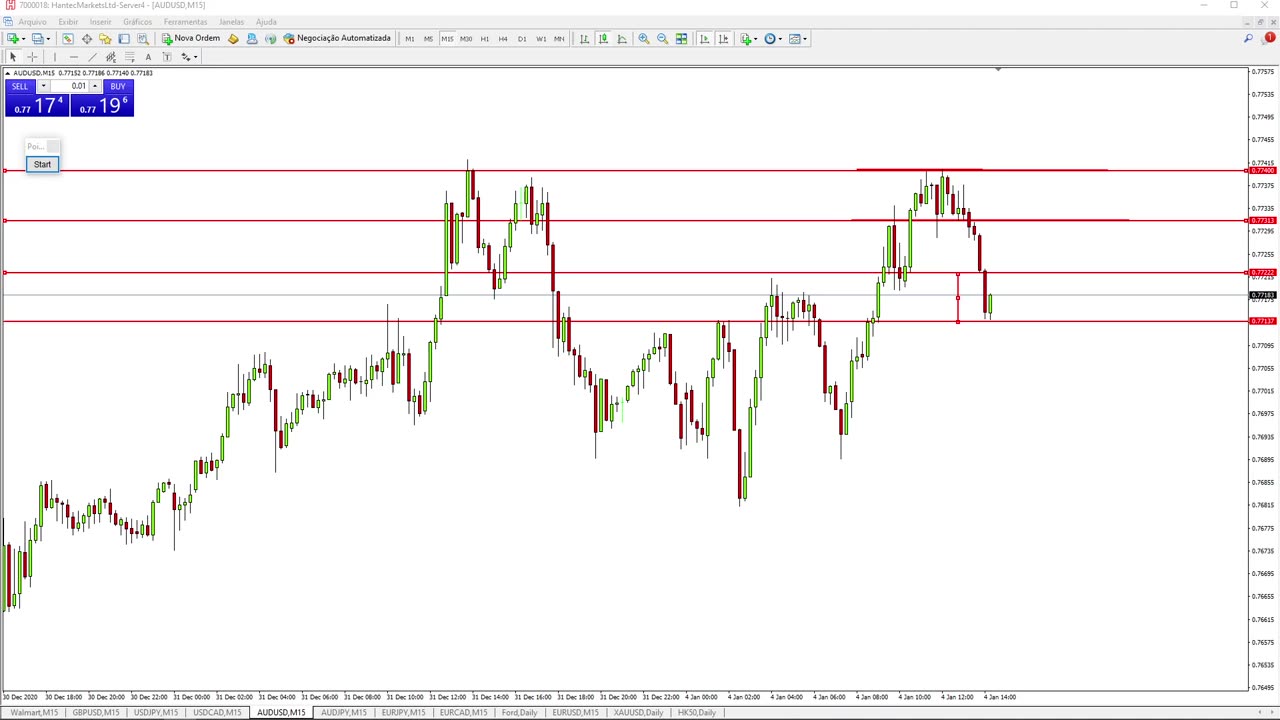Toggle the Market Watch window icon
The width and height of the screenshot is (1280, 720).
tap(68, 39)
